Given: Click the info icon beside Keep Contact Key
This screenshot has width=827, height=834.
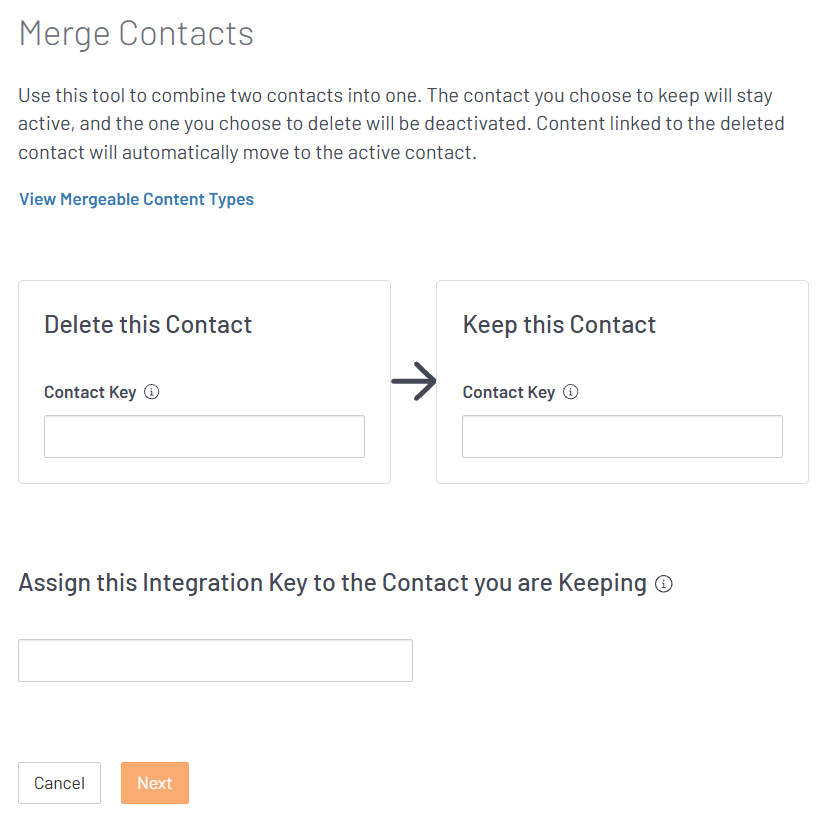Looking at the screenshot, I should (x=570, y=392).
